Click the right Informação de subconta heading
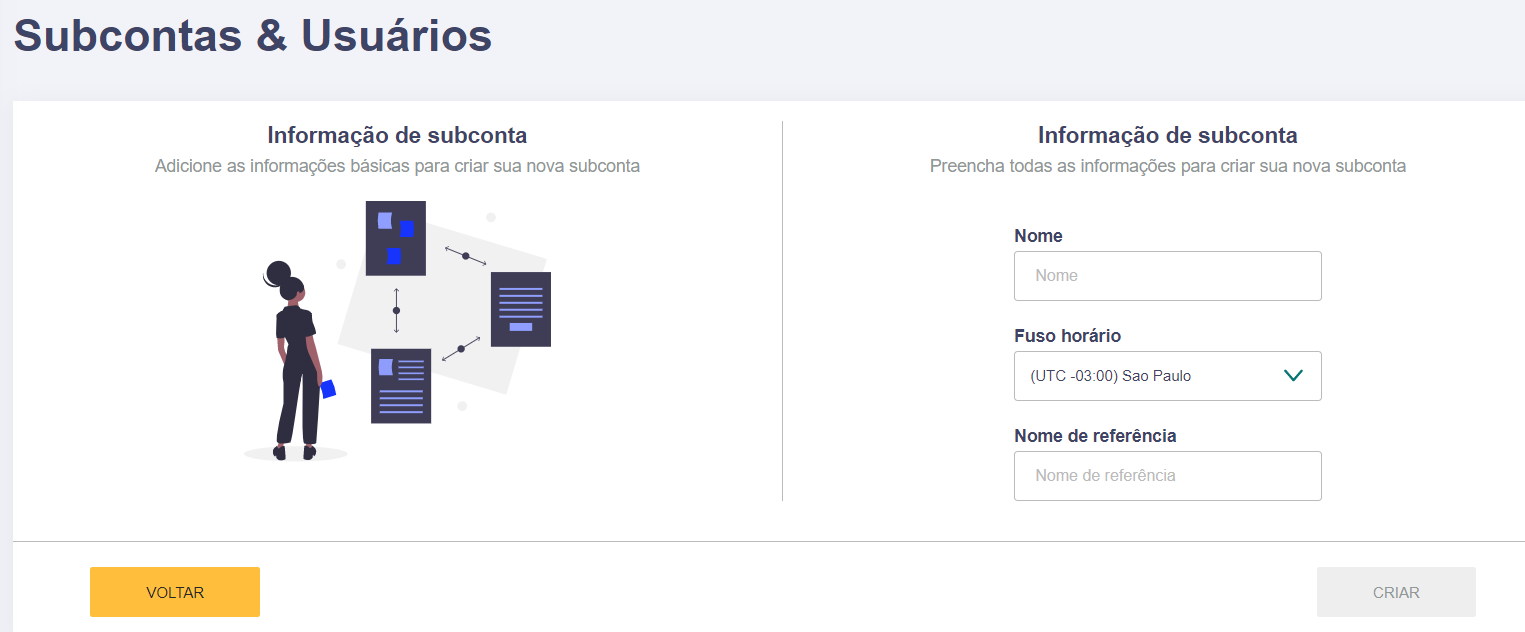 (1167, 135)
